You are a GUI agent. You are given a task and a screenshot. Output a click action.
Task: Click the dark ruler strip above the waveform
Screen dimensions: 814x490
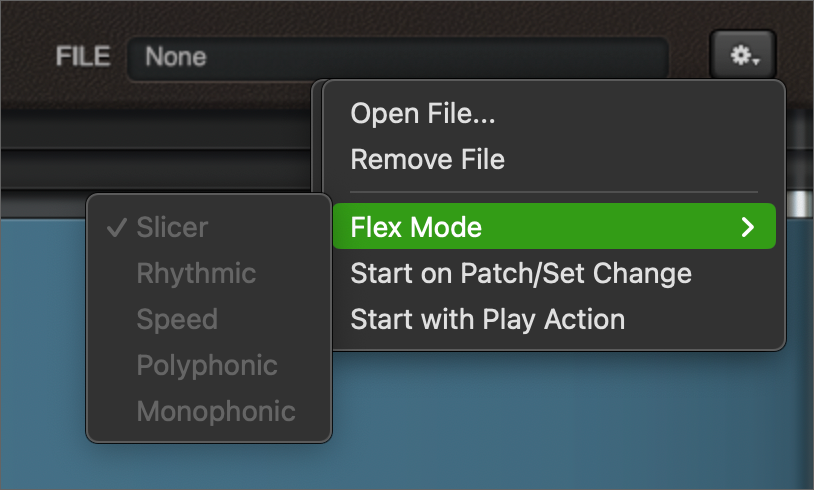click(x=156, y=169)
